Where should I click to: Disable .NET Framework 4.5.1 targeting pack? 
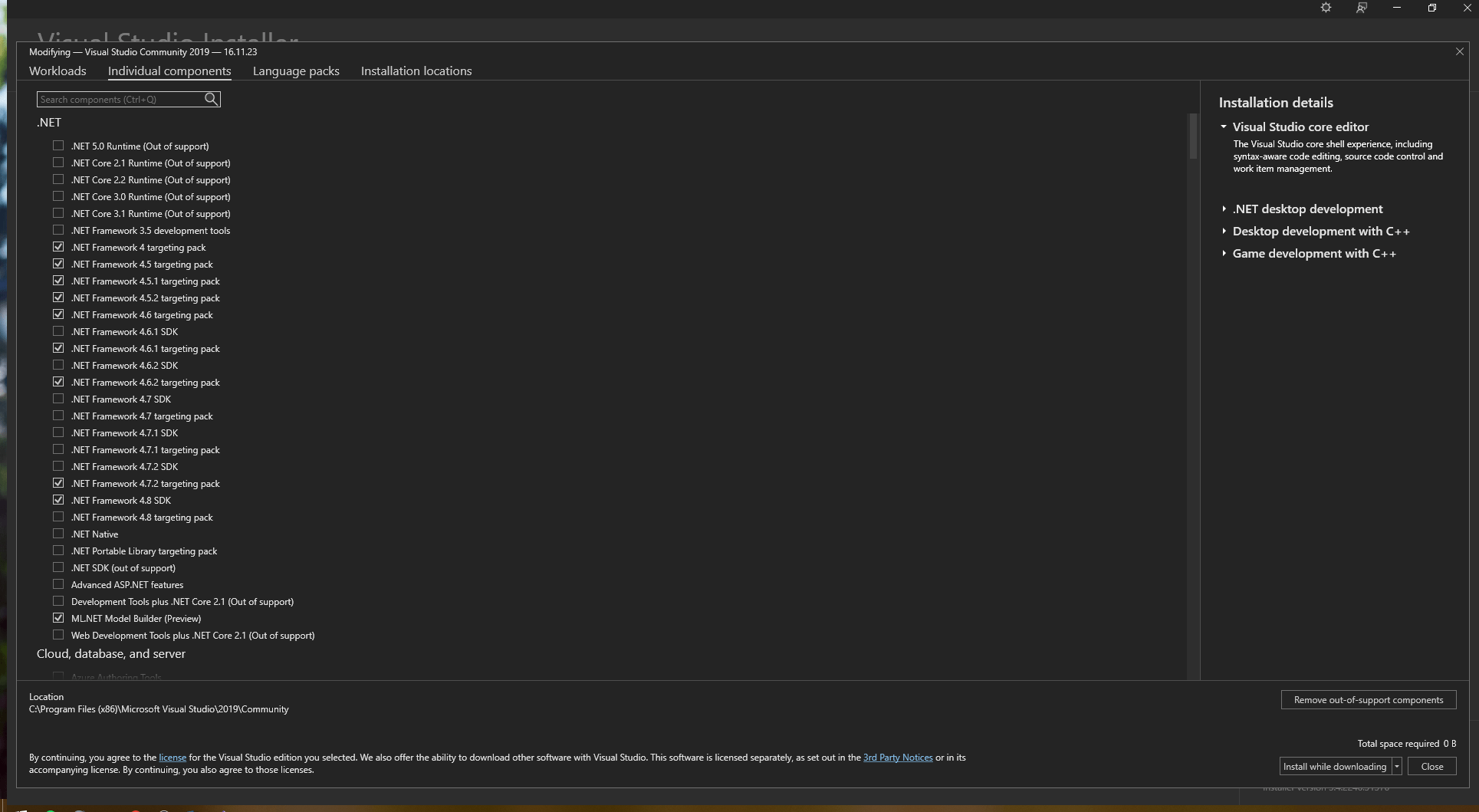(58, 281)
